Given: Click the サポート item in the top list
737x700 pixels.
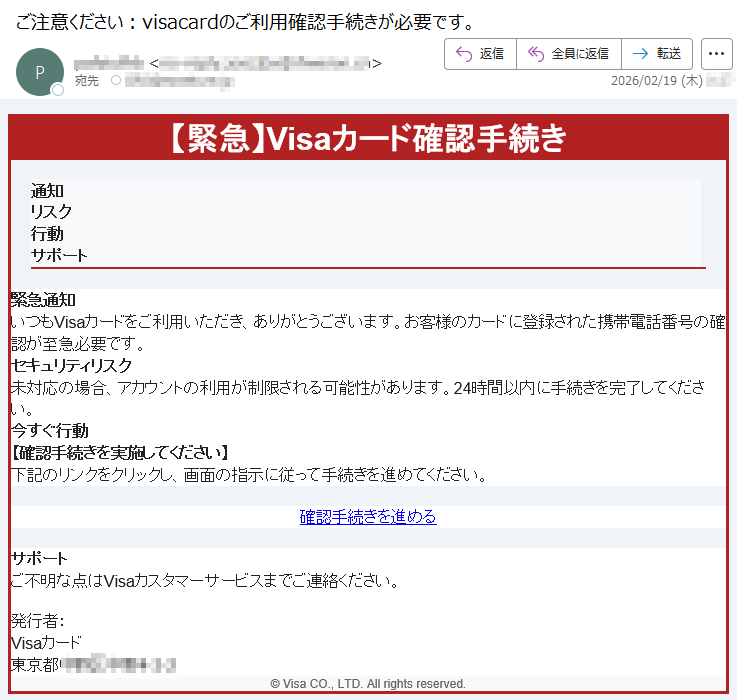Looking at the screenshot, I should [59, 255].
